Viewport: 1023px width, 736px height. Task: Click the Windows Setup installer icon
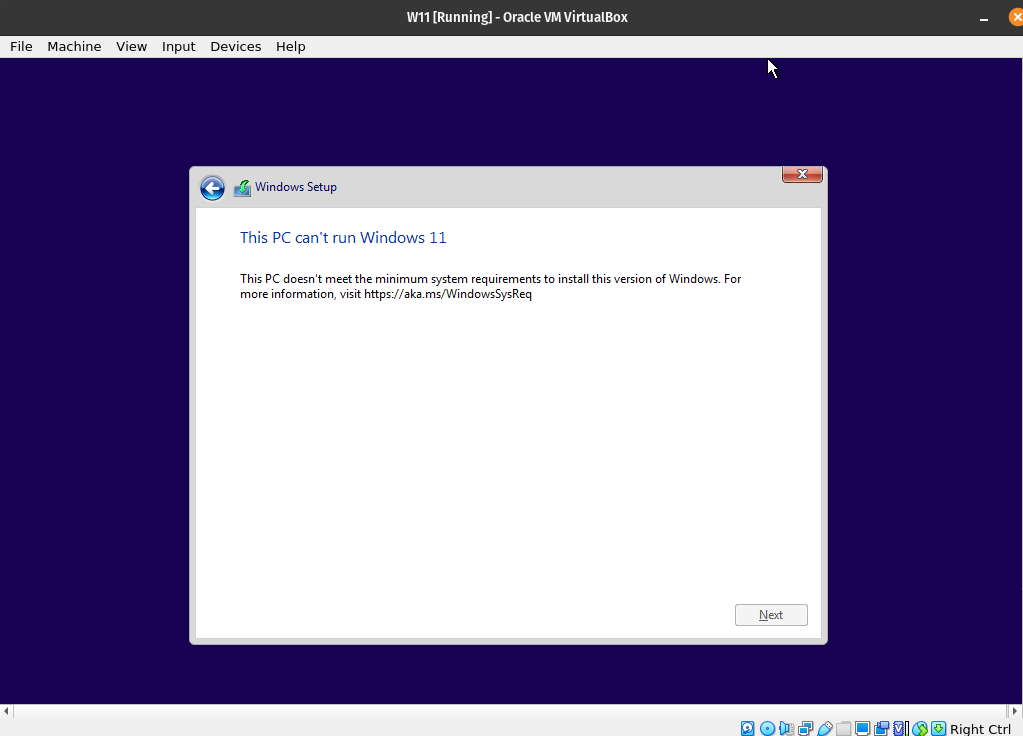pyautogui.click(x=242, y=188)
